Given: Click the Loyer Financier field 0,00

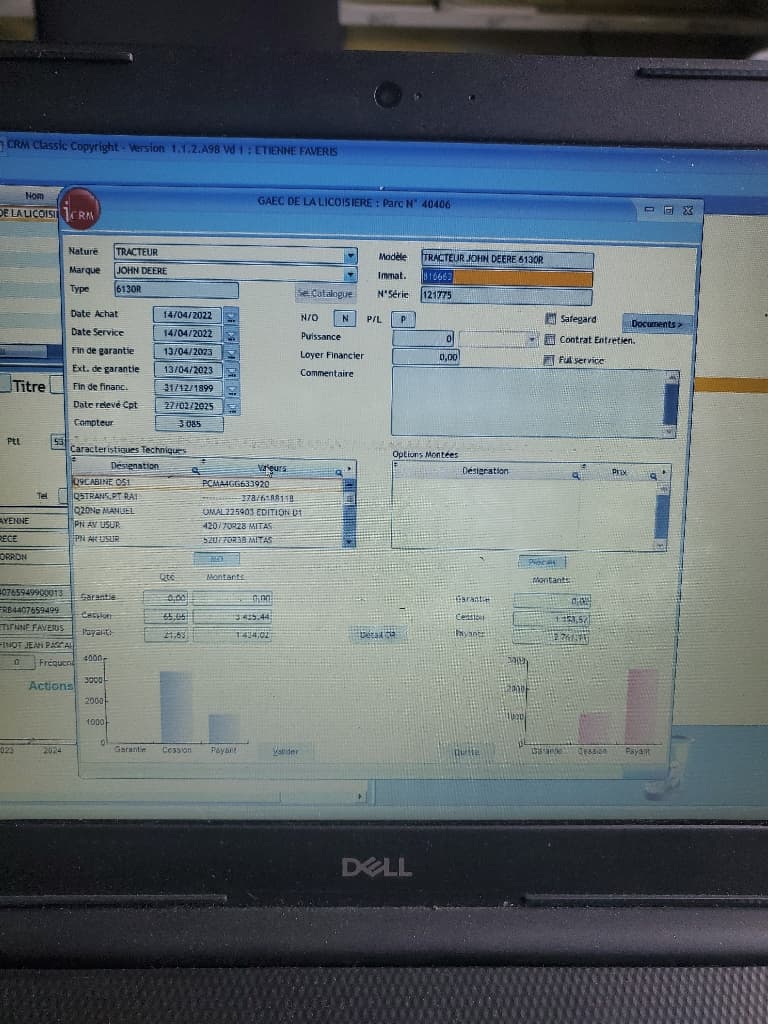Looking at the screenshot, I should pos(426,357).
